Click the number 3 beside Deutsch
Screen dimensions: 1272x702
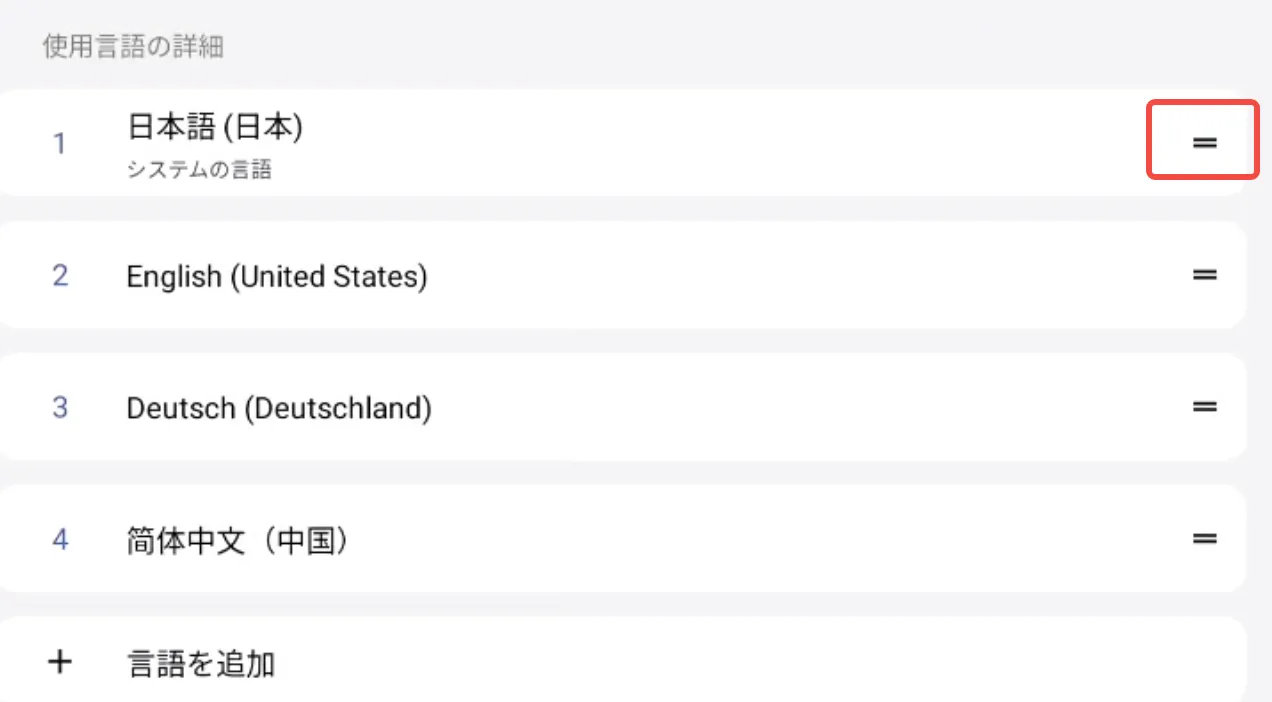pyautogui.click(x=60, y=408)
